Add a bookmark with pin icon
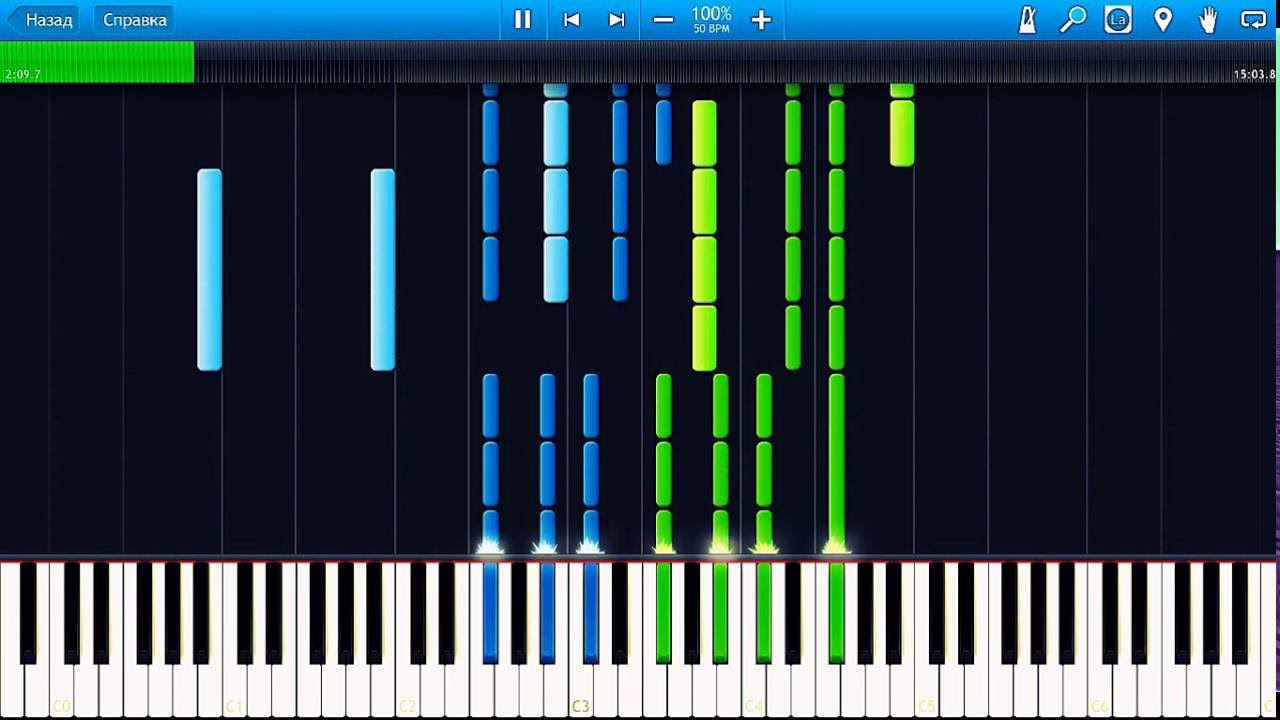 [1163, 19]
